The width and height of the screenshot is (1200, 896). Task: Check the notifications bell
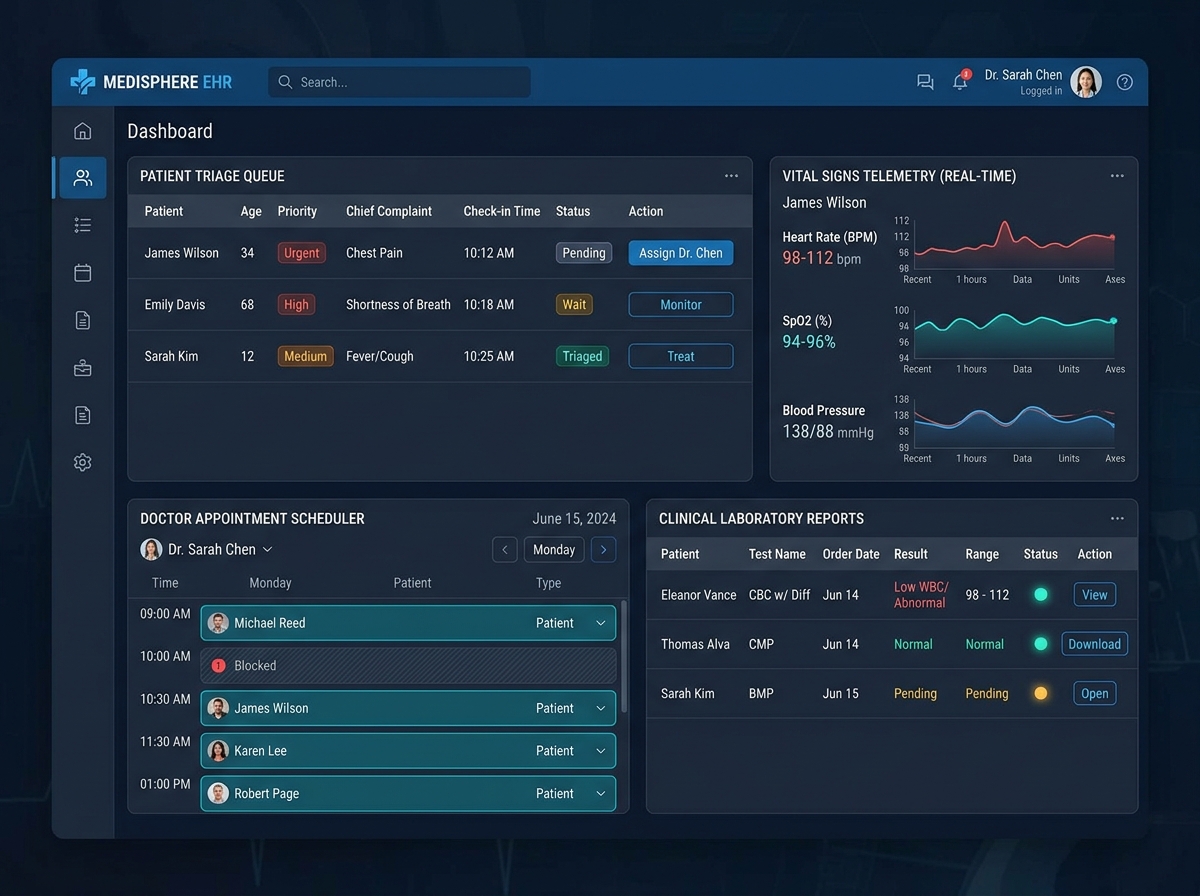tap(960, 82)
